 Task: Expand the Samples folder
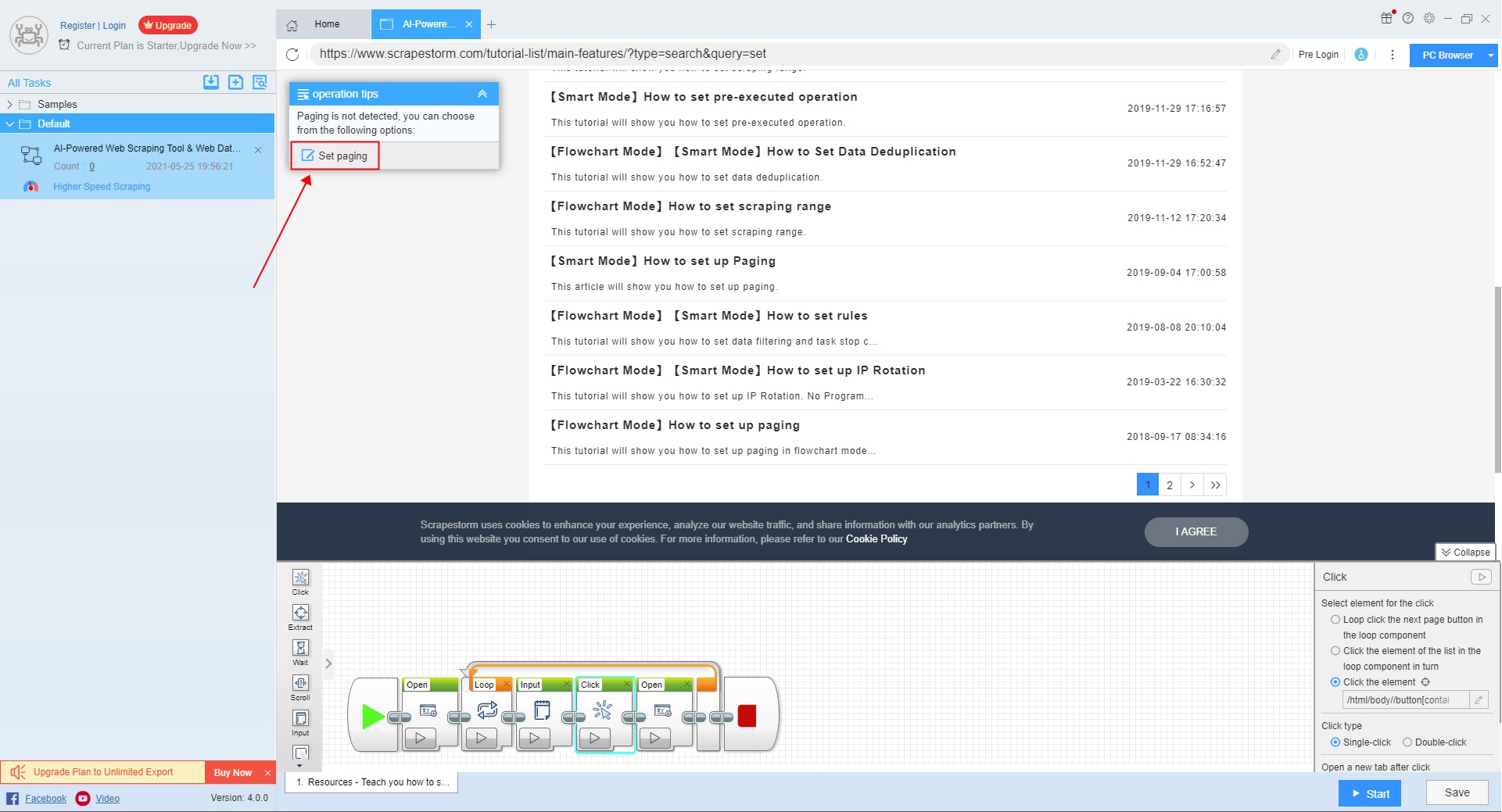click(x=9, y=104)
